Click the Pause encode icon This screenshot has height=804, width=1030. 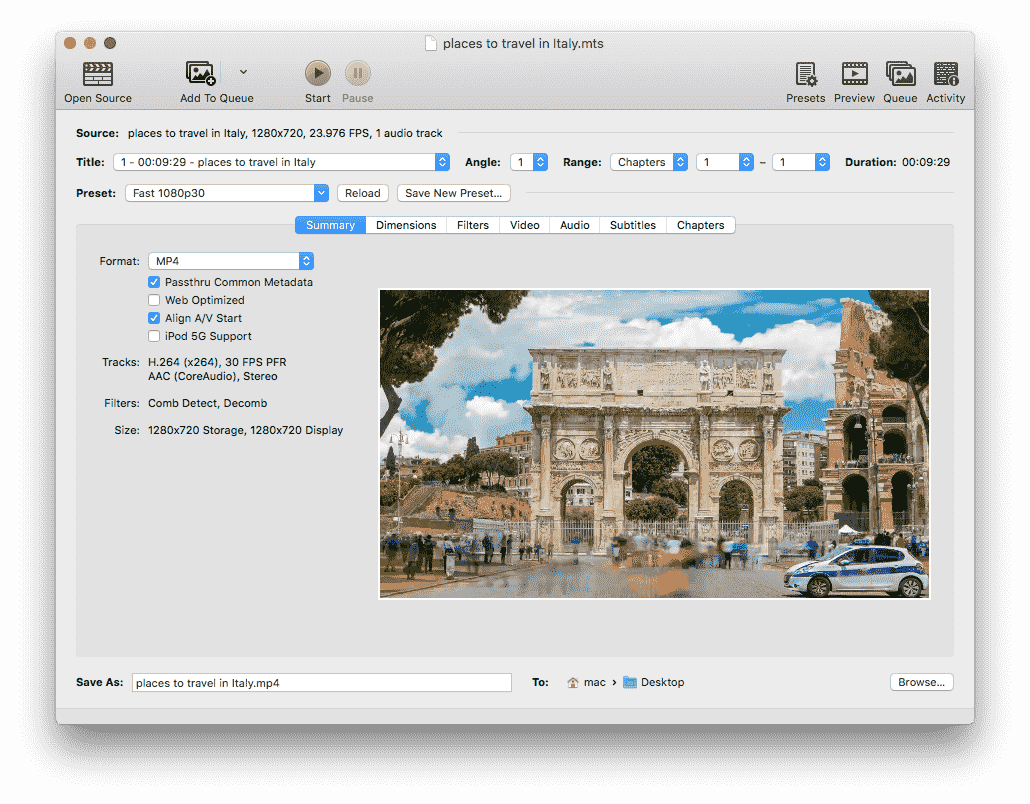tap(357, 73)
